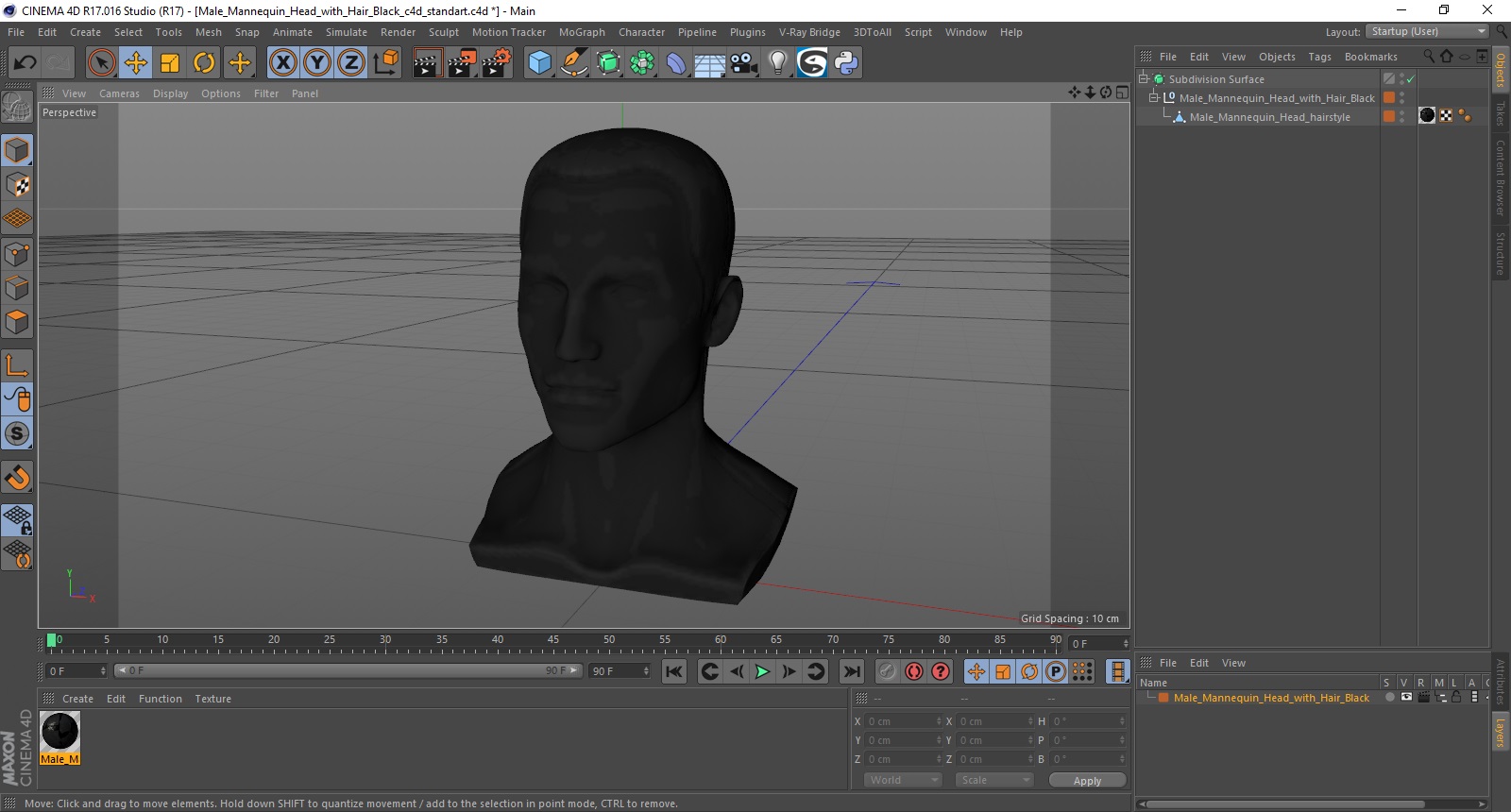Enable the Axis tool
This screenshot has width=1511, height=812.
17,365
